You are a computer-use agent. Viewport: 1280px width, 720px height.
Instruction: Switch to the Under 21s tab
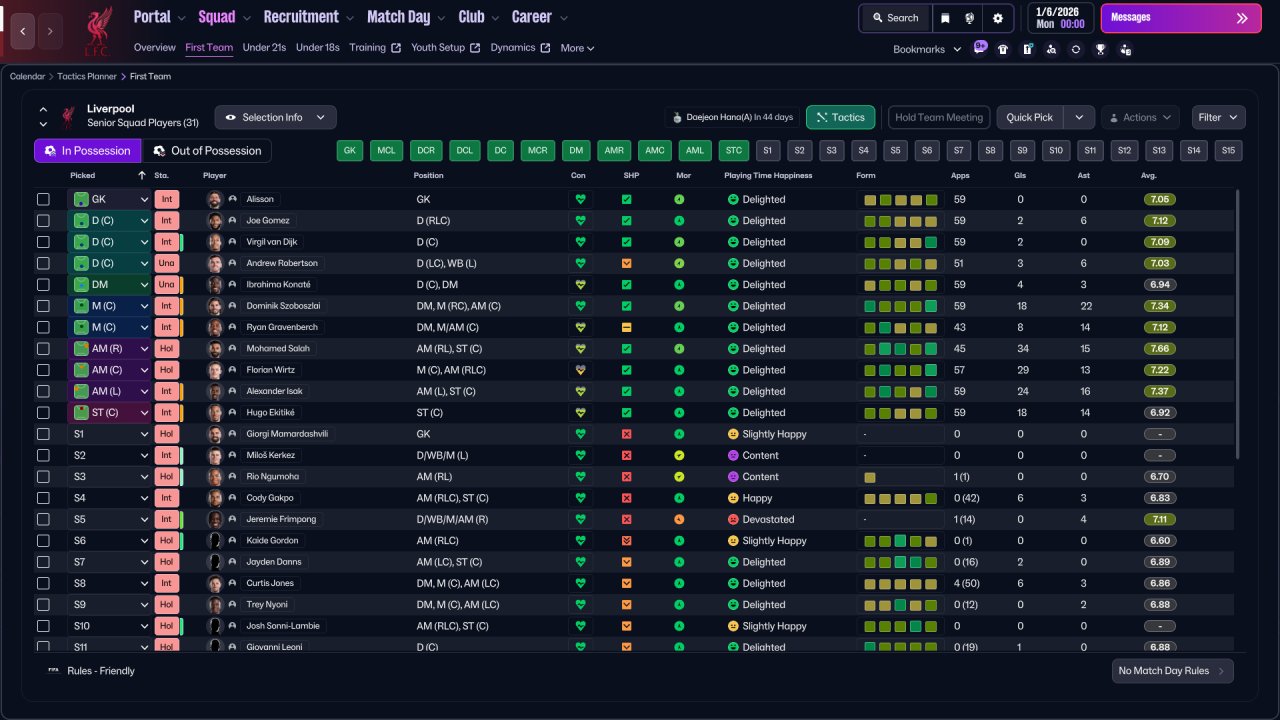pyautogui.click(x=265, y=48)
